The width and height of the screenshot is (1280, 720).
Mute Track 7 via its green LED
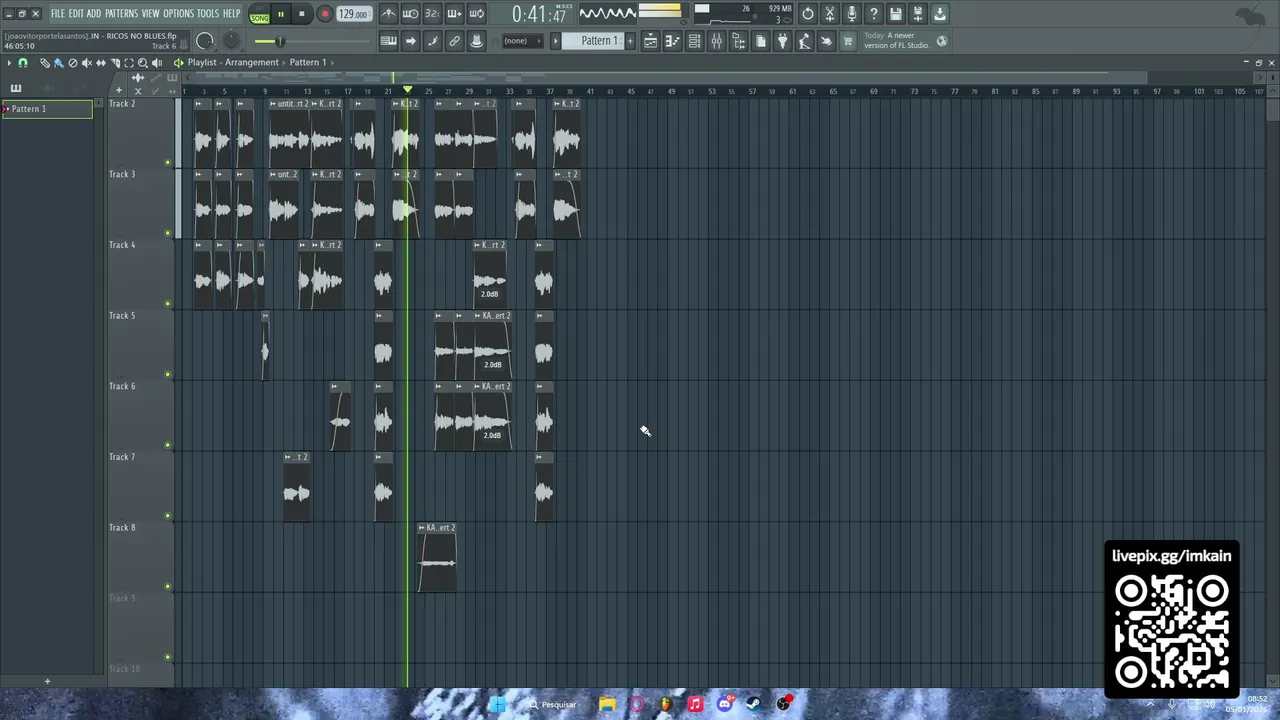pos(167,516)
